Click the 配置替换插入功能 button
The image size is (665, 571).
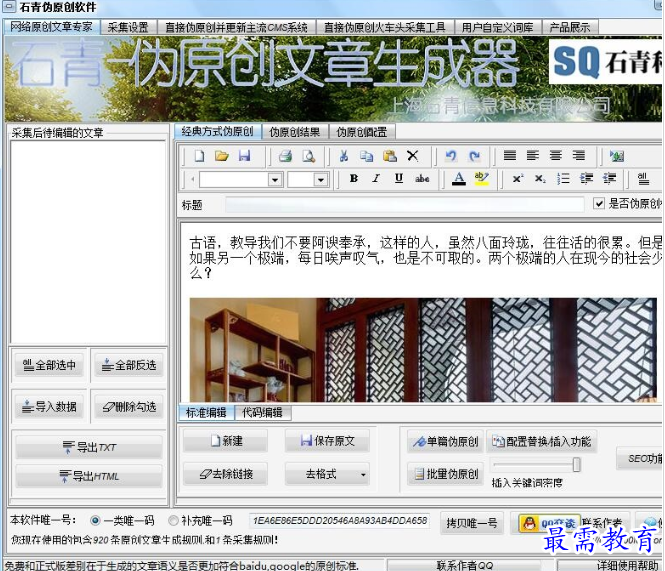point(542,442)
